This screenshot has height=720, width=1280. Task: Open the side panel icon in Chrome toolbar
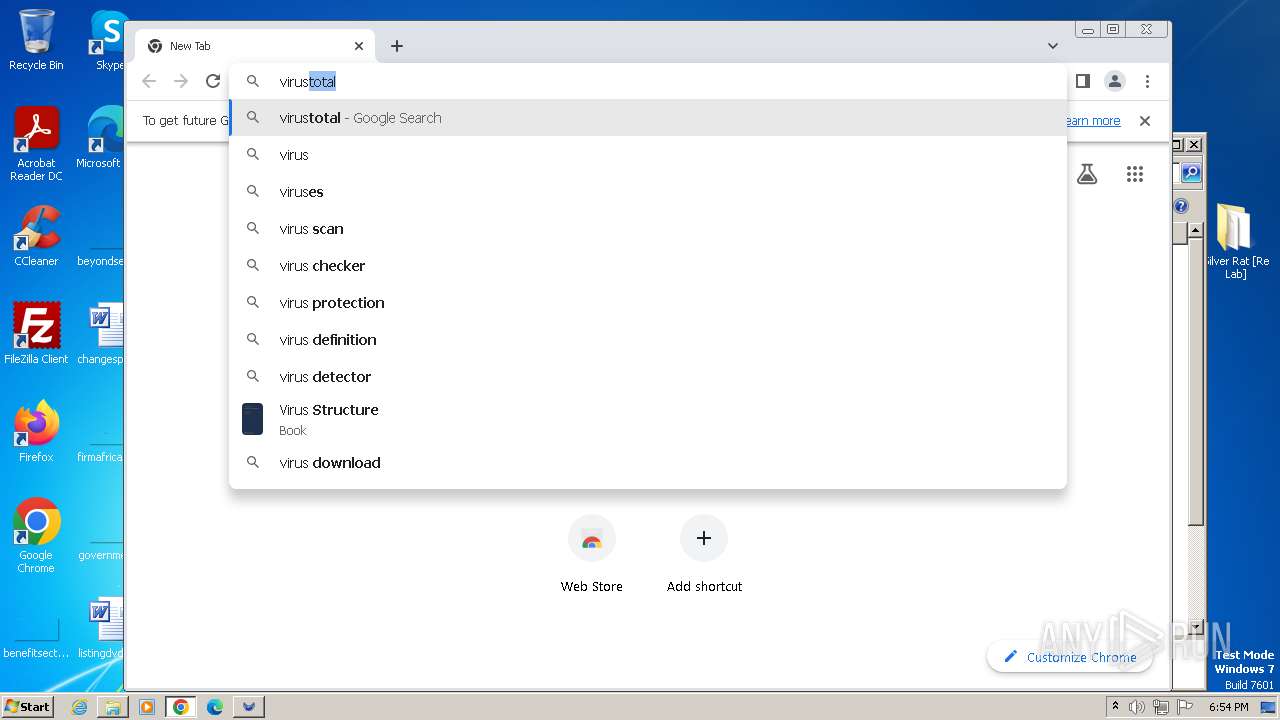1082,81
